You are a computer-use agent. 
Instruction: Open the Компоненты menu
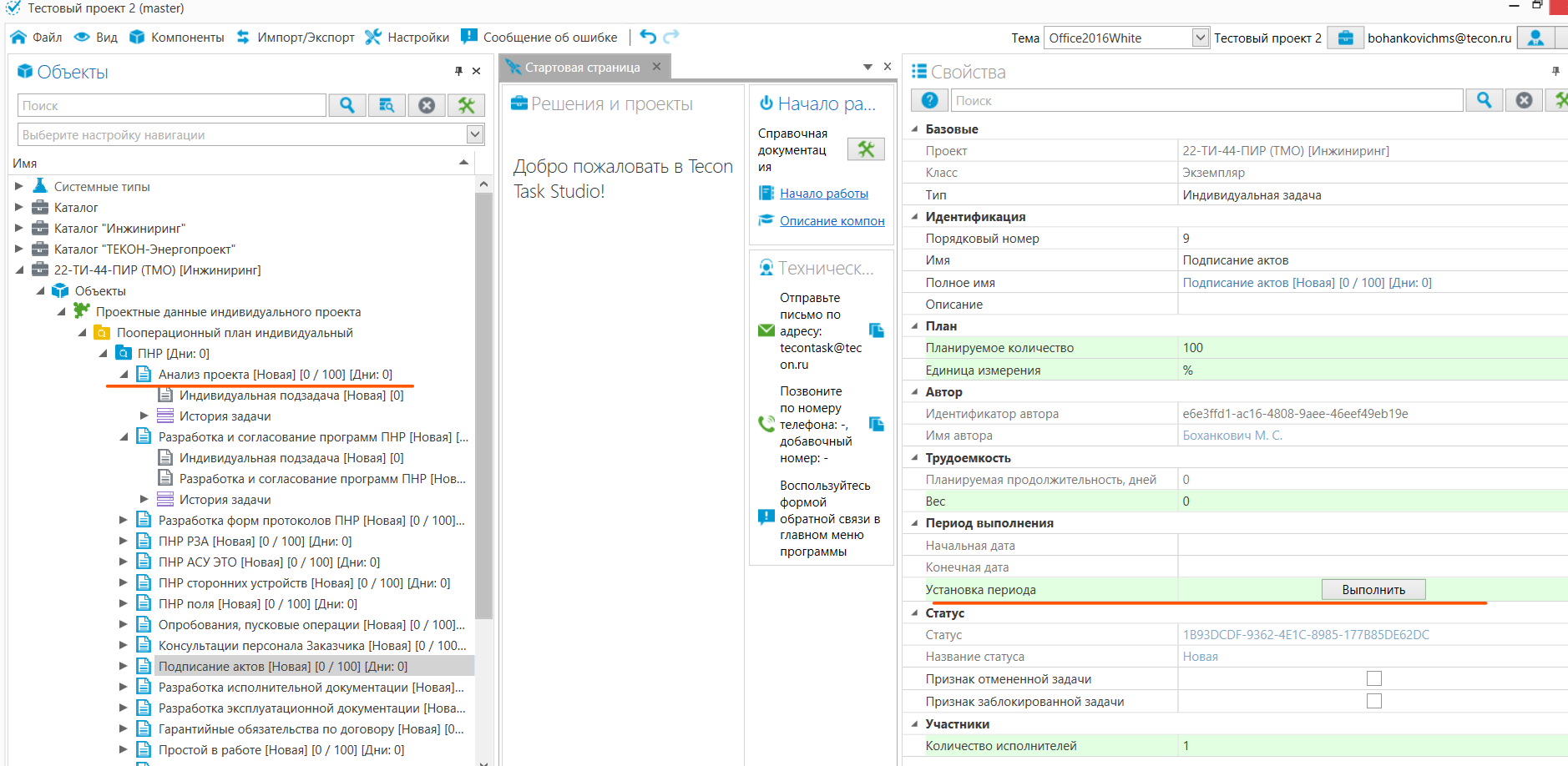177,37
